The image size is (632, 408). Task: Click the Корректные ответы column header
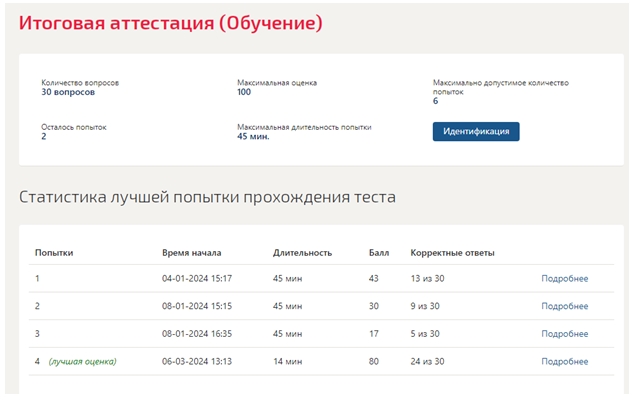(452, 253)
